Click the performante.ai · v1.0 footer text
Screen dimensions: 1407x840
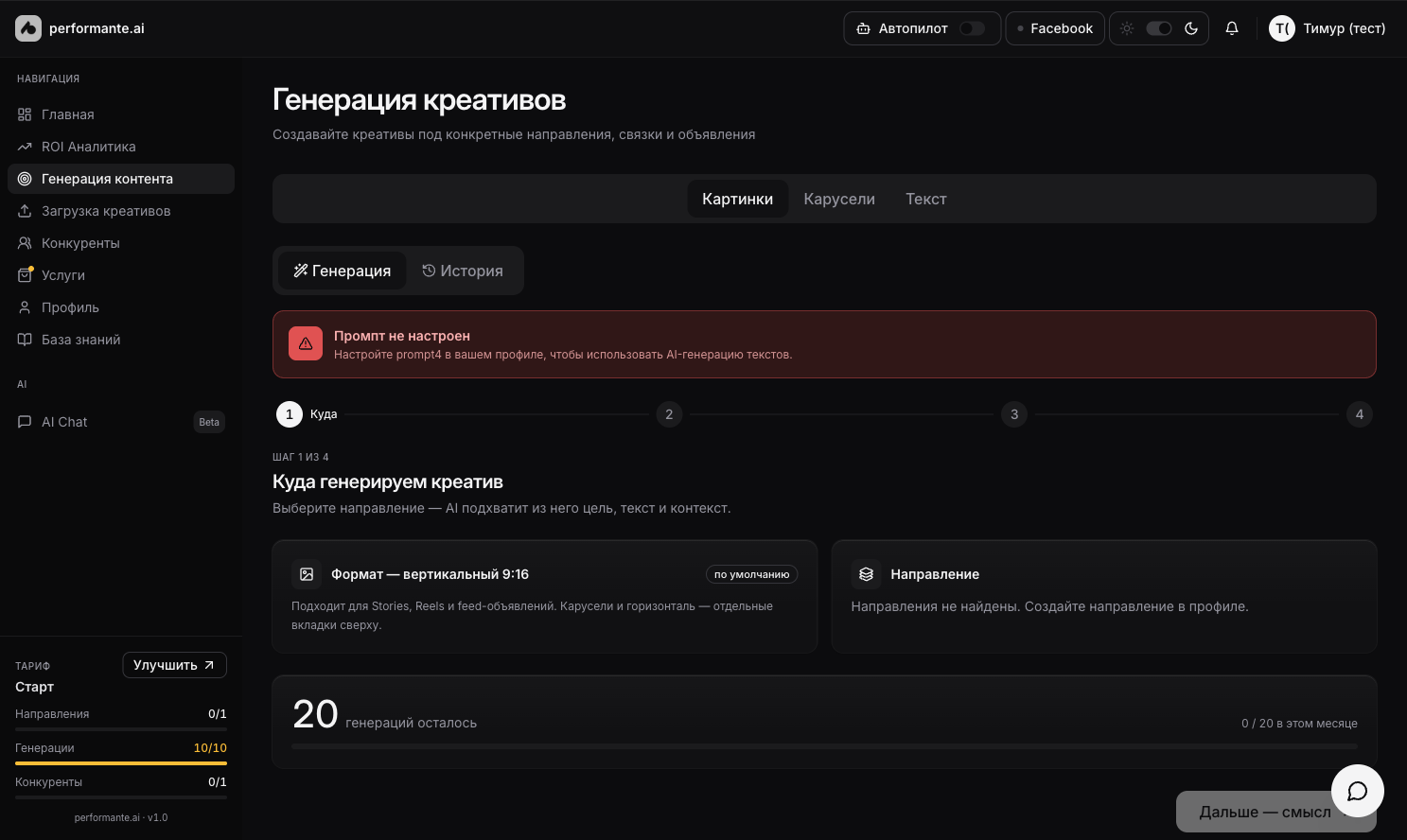[121, 817]
